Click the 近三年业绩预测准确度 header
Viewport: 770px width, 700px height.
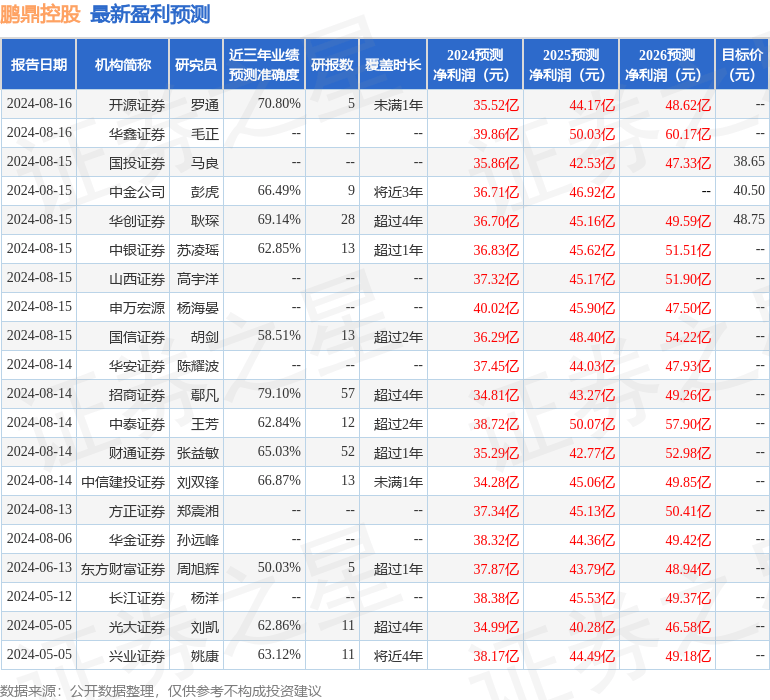coord(264,64)
